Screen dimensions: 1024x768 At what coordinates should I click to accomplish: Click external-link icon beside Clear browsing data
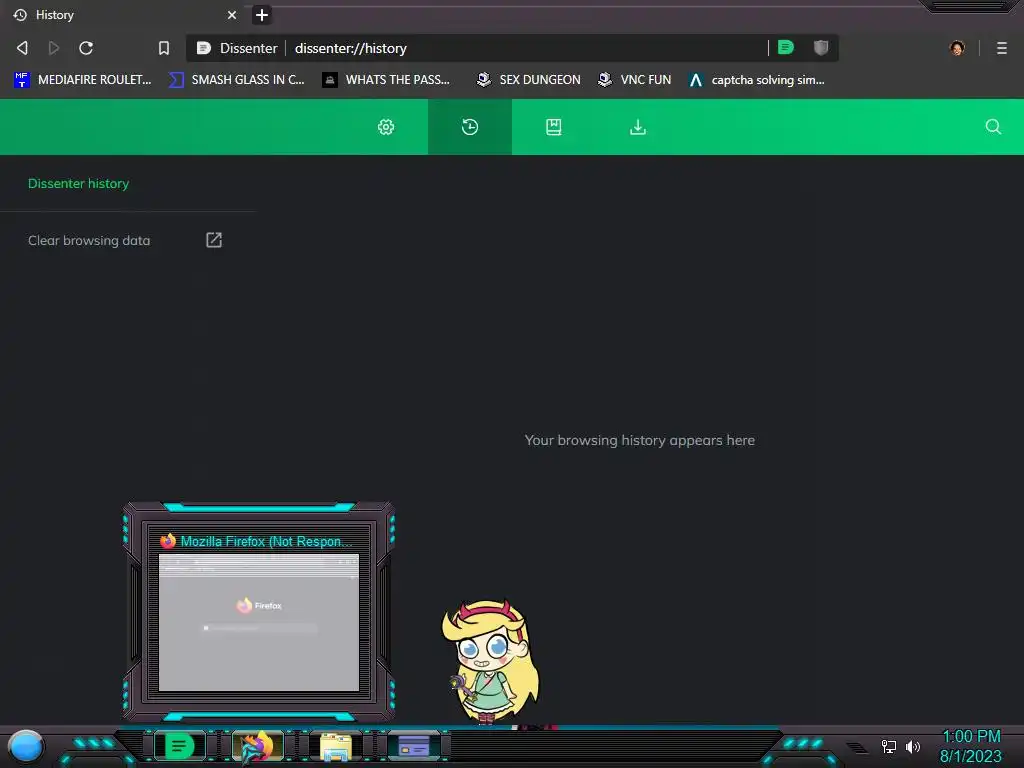tap(214, 240)
